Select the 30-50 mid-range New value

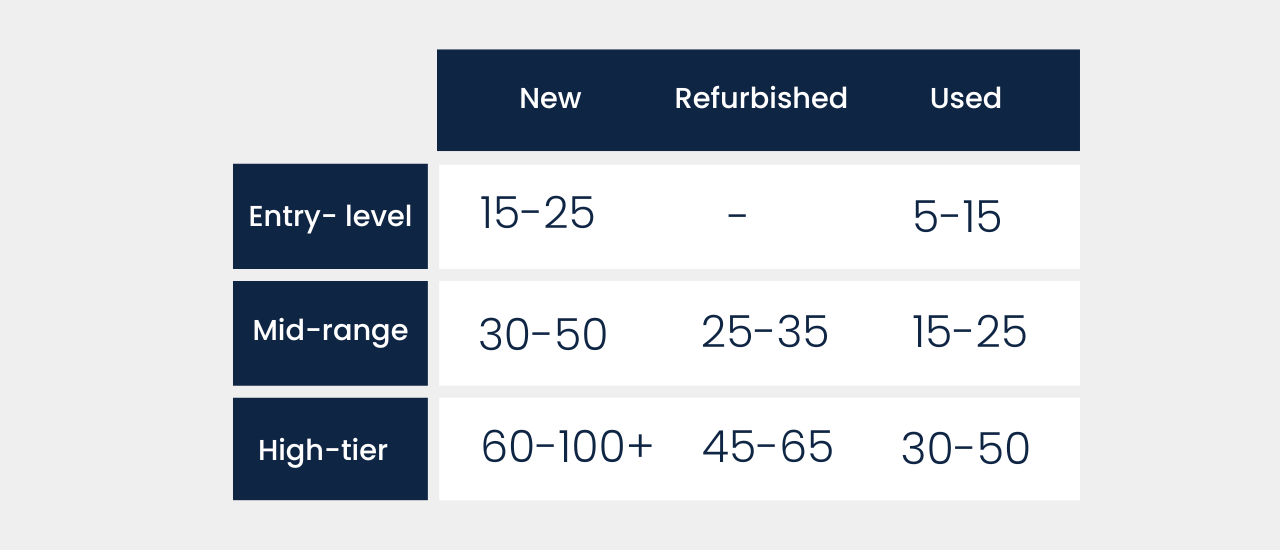[x=543, y=335]
